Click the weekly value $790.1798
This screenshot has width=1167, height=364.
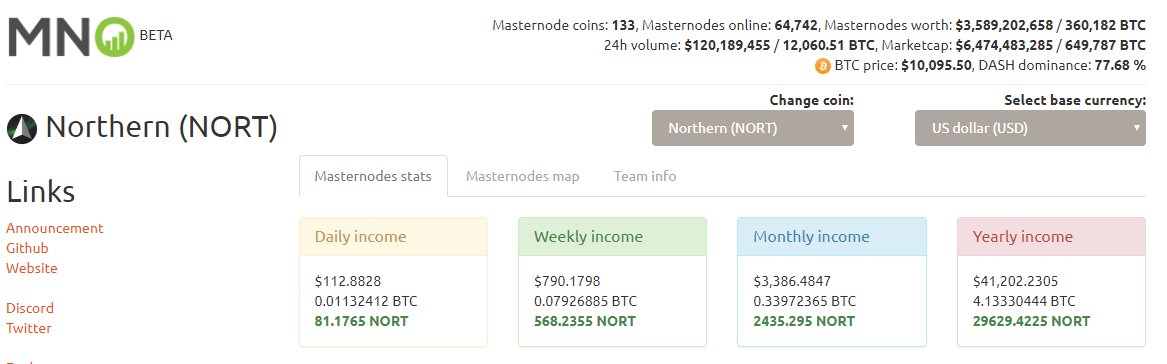pos(567,281)
